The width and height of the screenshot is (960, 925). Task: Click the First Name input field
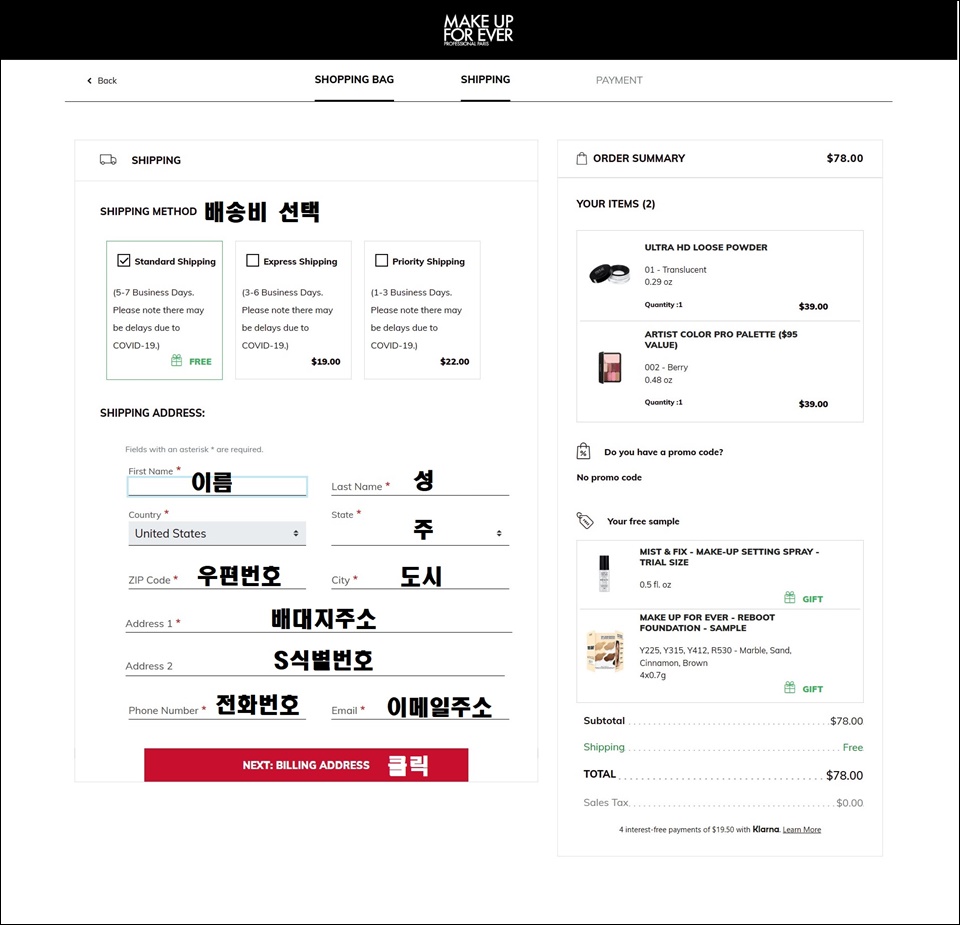[x=217, y=486]
